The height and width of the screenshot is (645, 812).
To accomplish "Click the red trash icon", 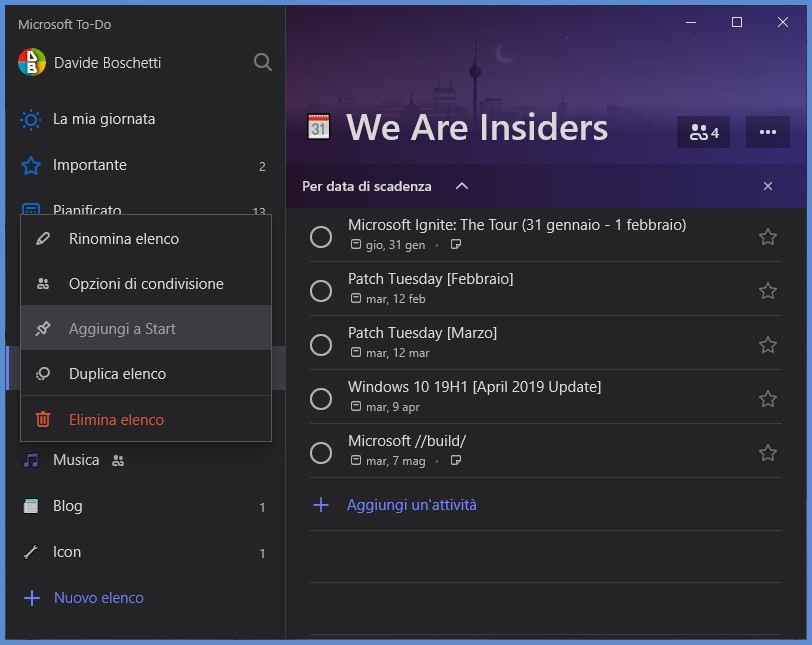I will click(x=43, y=419).
